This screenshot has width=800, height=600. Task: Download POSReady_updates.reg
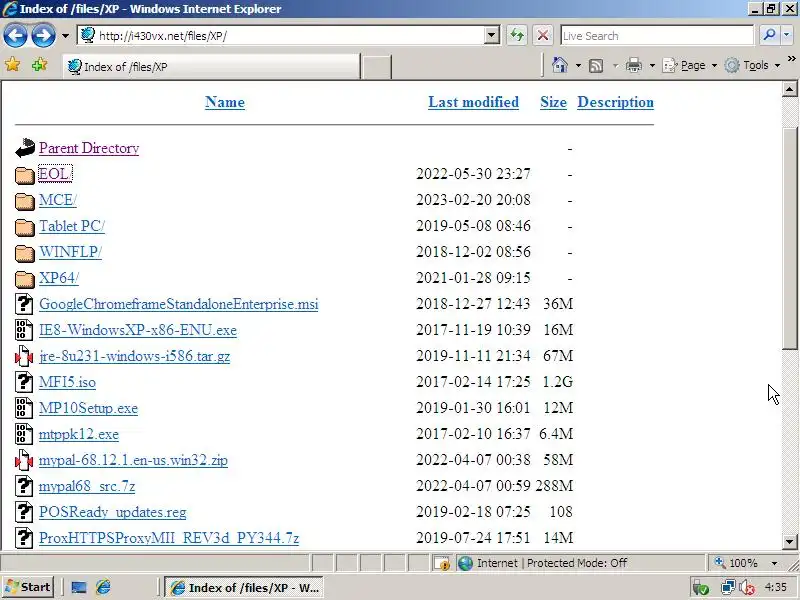point(113,512)
